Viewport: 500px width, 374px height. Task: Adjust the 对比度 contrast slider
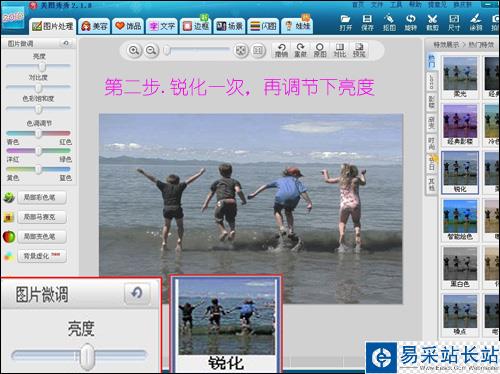38,88
